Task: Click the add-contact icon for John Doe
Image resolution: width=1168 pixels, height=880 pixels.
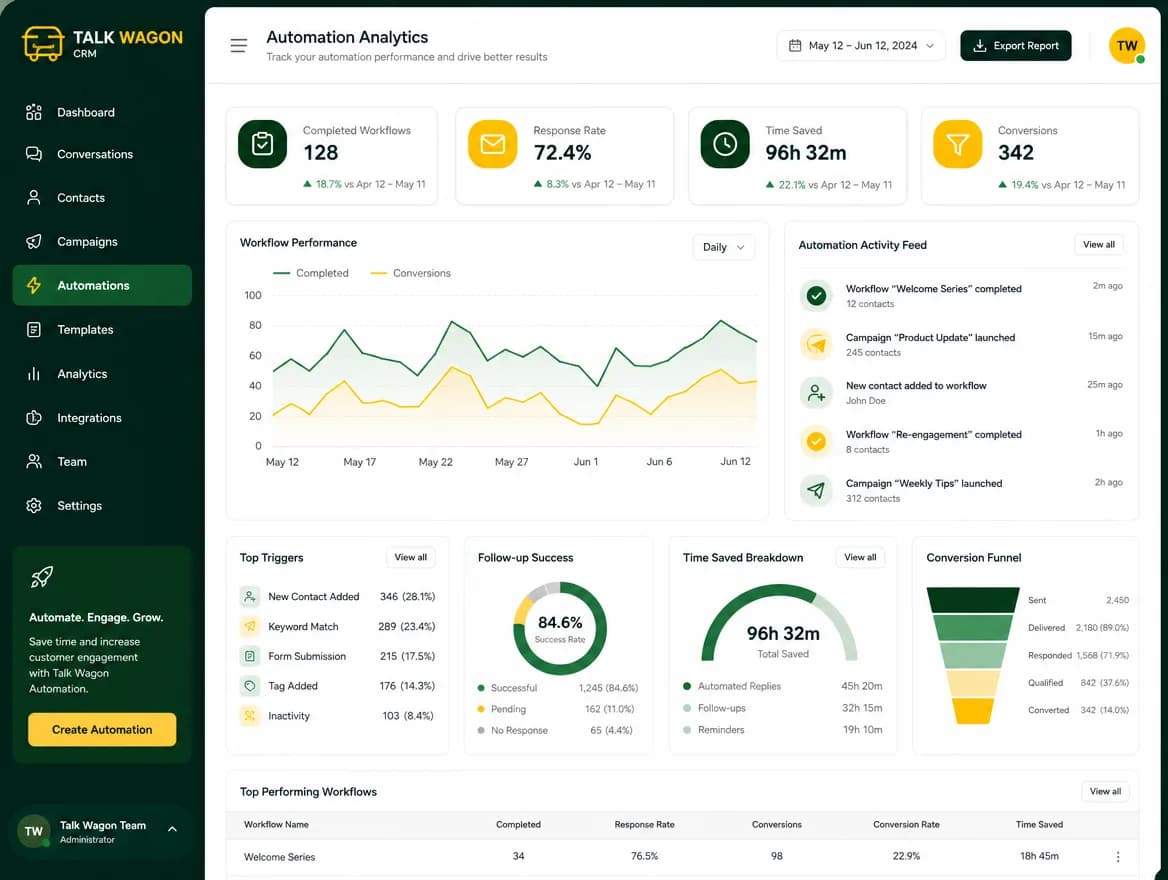Action: coord(816,393)
